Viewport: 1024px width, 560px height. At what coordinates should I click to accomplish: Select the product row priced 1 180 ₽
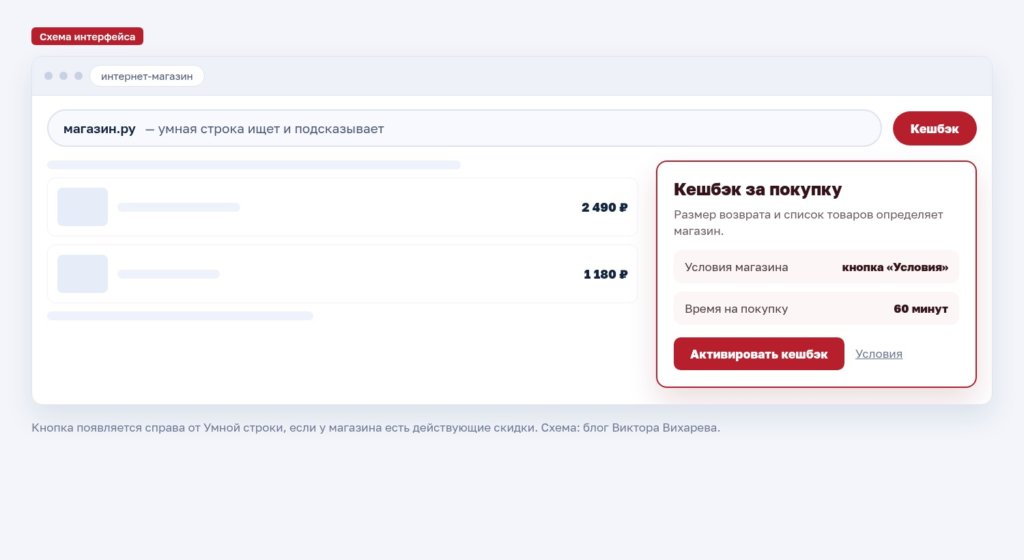tap(342, 273)
